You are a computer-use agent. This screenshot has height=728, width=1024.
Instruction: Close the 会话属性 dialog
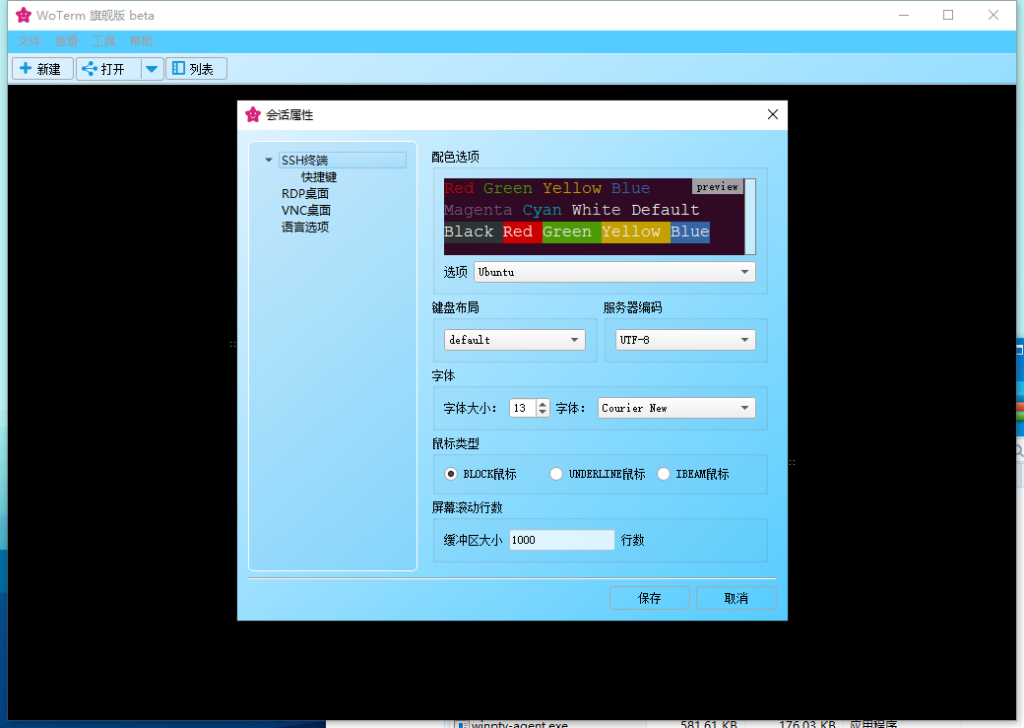tap(773, 114)
